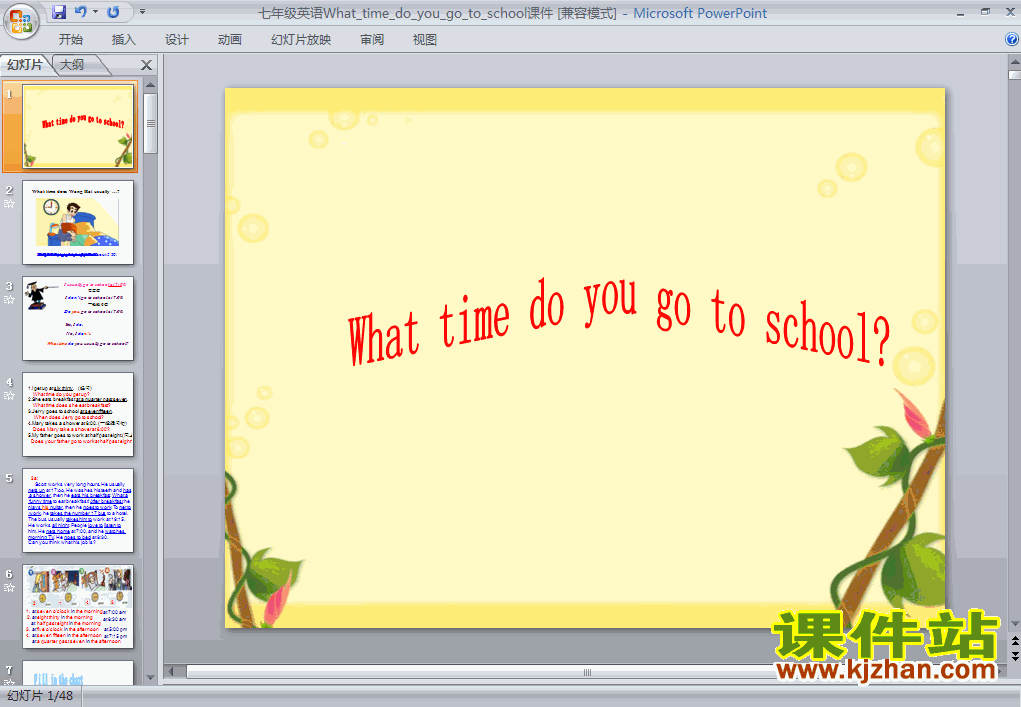This screenshot has height=707, width=1021.
Task: Click the thumbnail pane scrollbar thumb
Action: coord(150,124)
